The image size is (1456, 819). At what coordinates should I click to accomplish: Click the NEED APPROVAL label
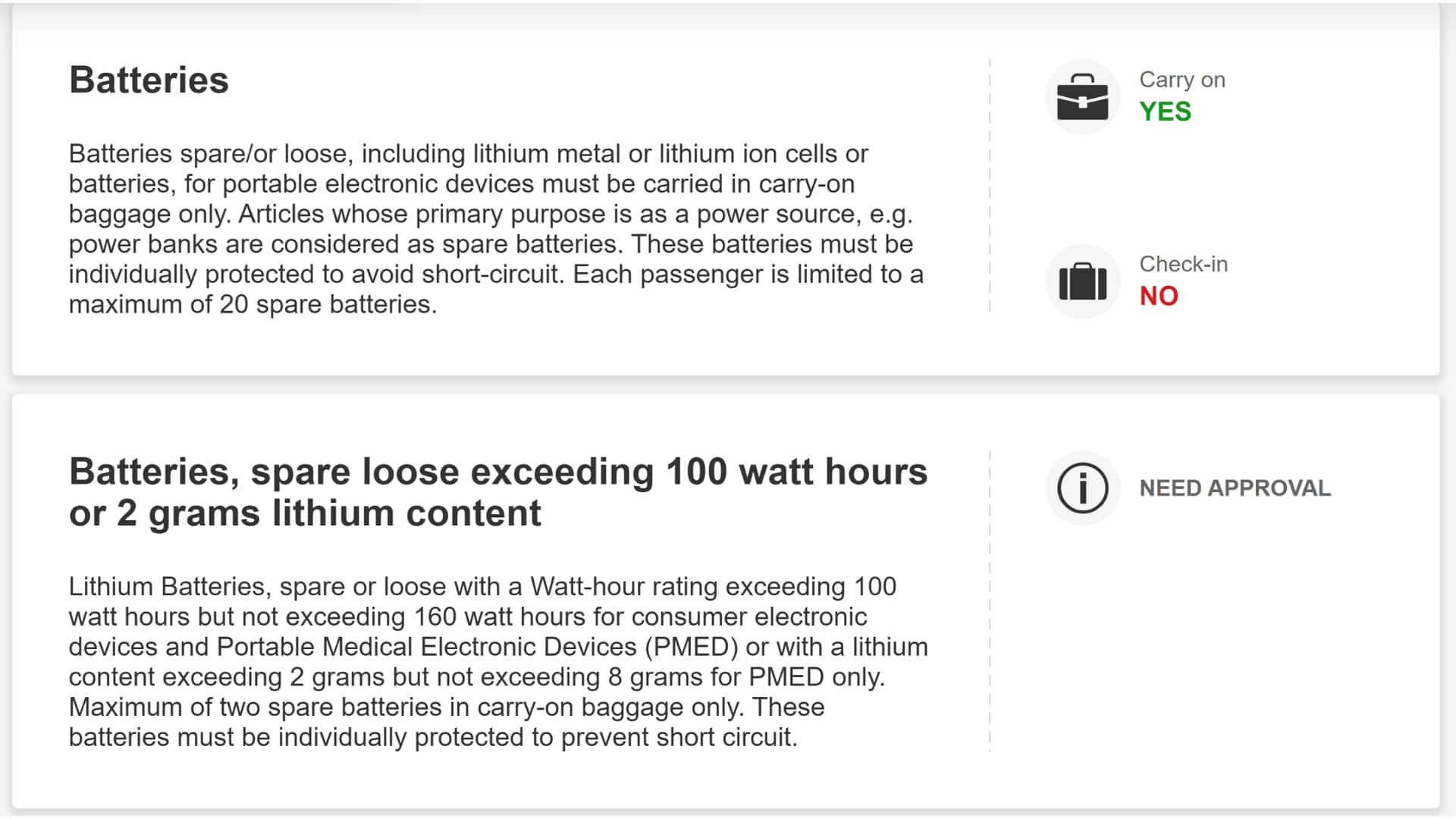pyautogui.click(x=1235, y=488)
